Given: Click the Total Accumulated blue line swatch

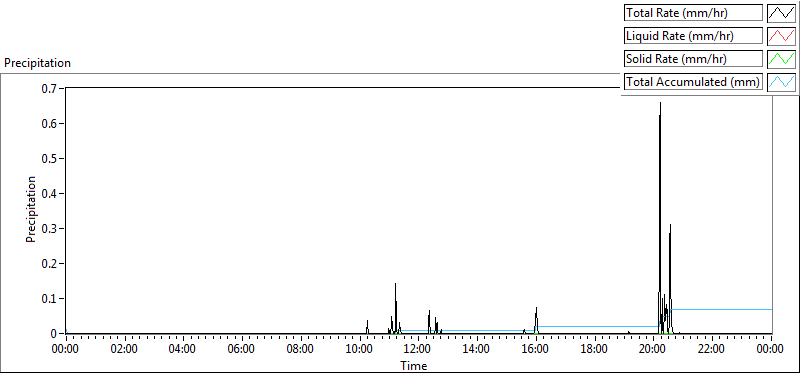Looking at the screenshot, I should (782, 82).
